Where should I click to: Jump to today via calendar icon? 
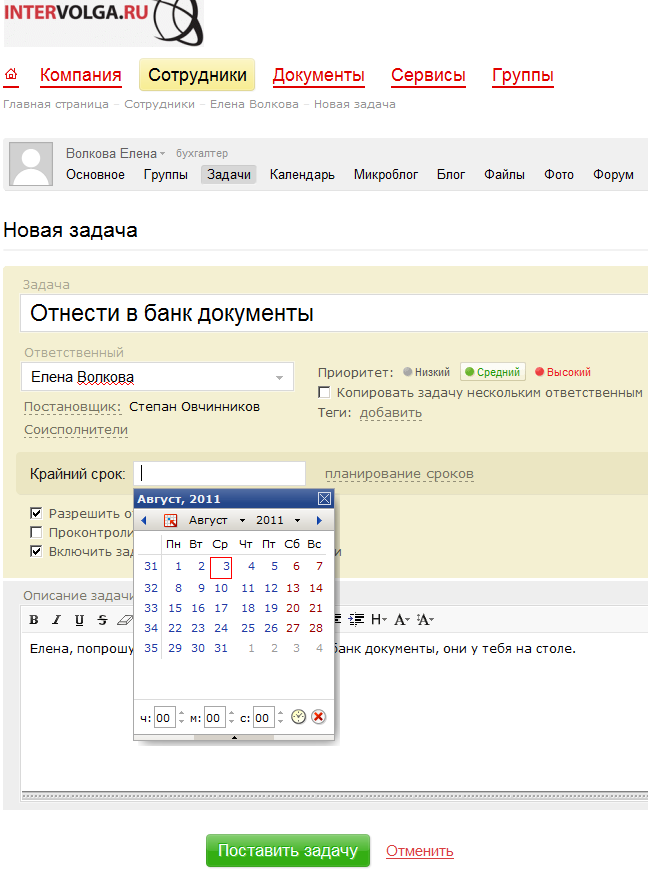pos(170,520)
